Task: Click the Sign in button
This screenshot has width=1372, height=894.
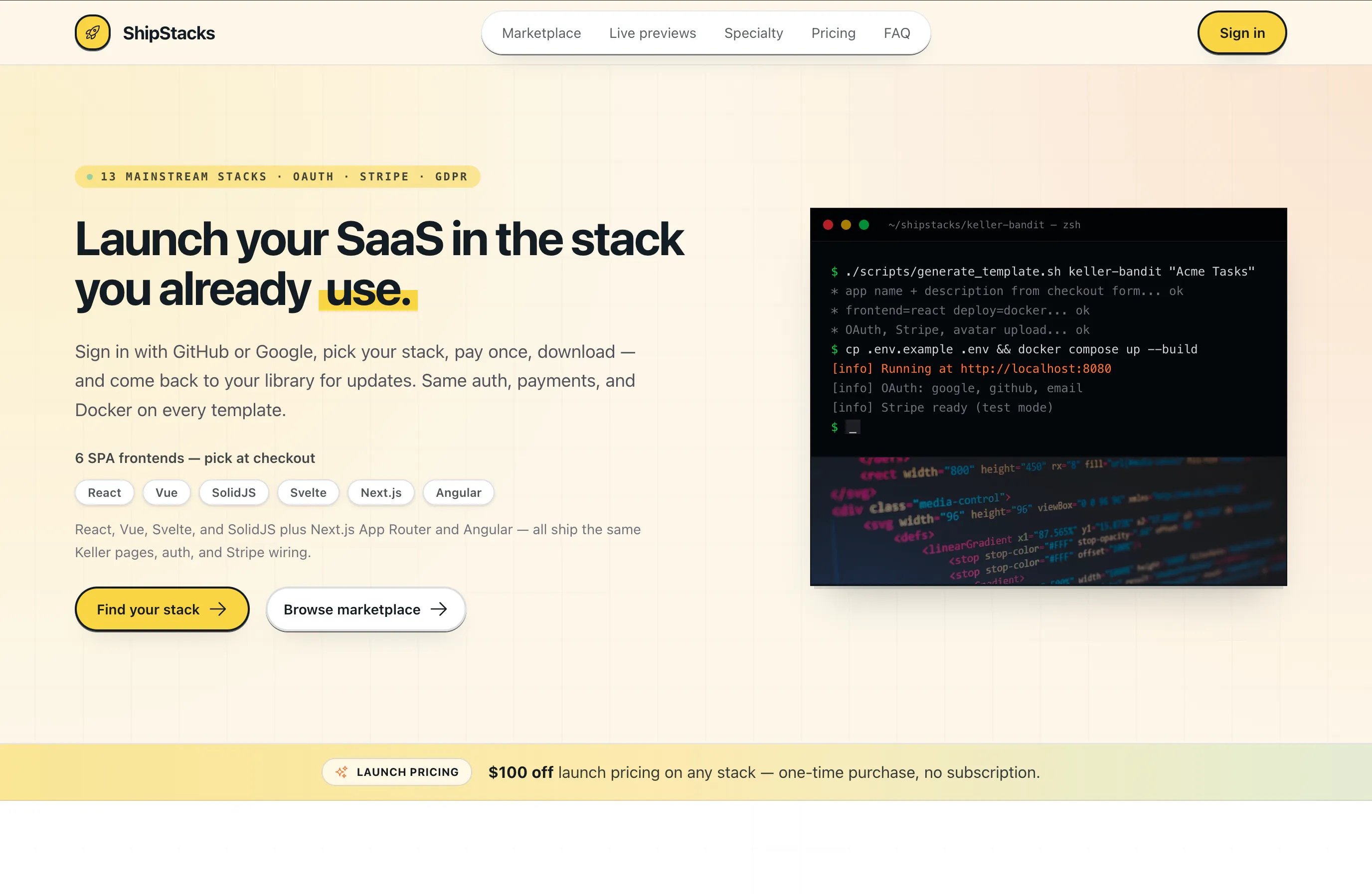Action: (1242, 33)
